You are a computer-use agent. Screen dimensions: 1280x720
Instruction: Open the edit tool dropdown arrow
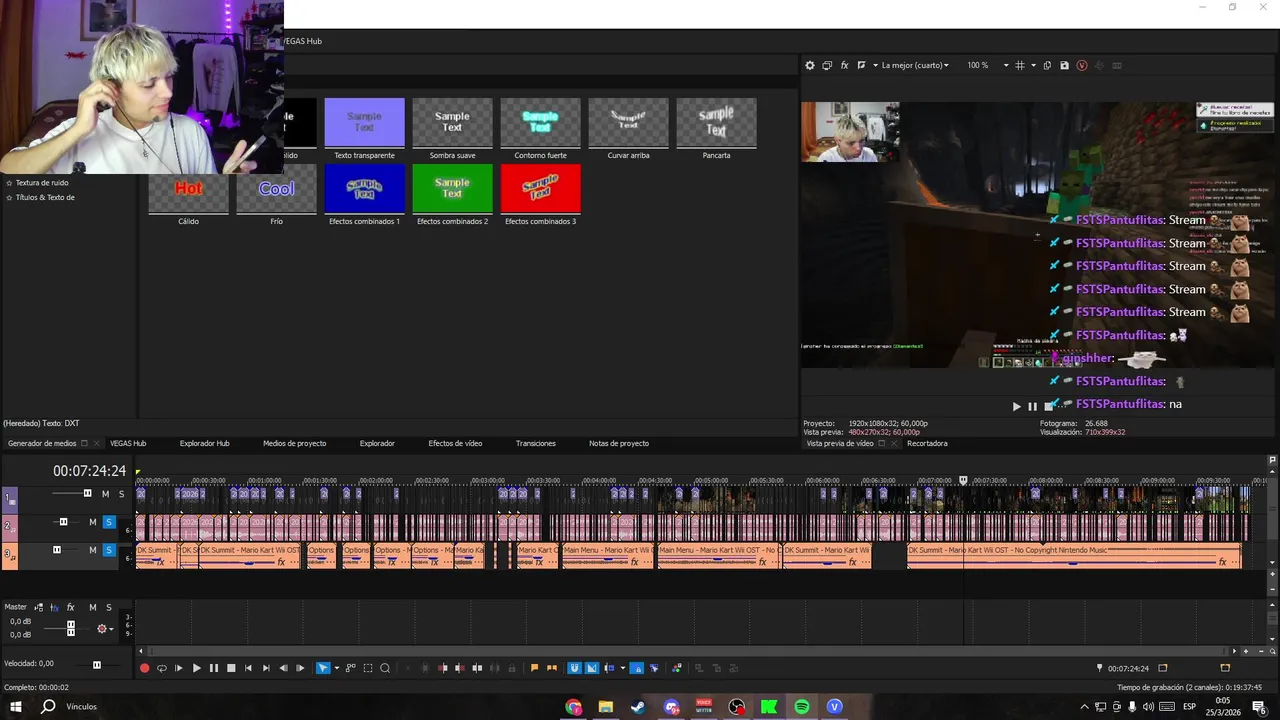337,668
